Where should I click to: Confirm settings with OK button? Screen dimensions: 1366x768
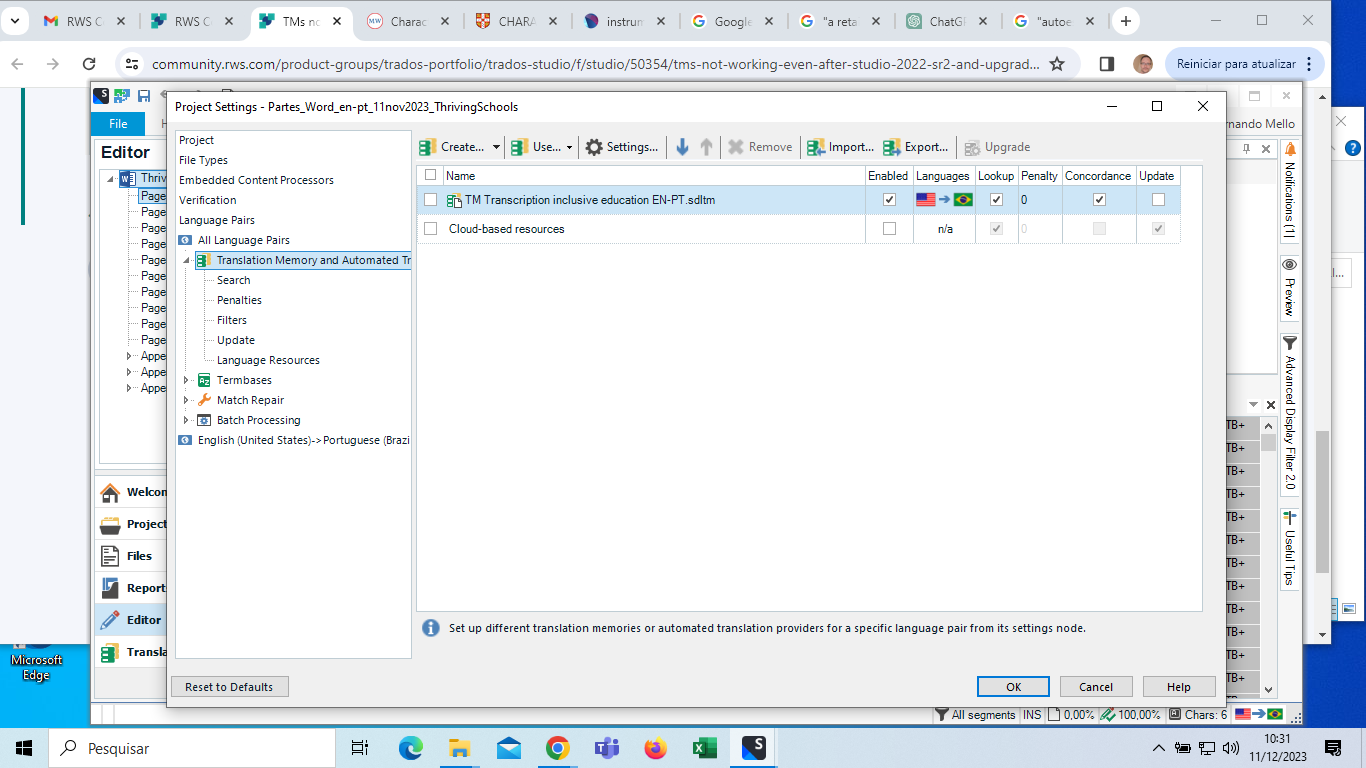point(1013,687)
